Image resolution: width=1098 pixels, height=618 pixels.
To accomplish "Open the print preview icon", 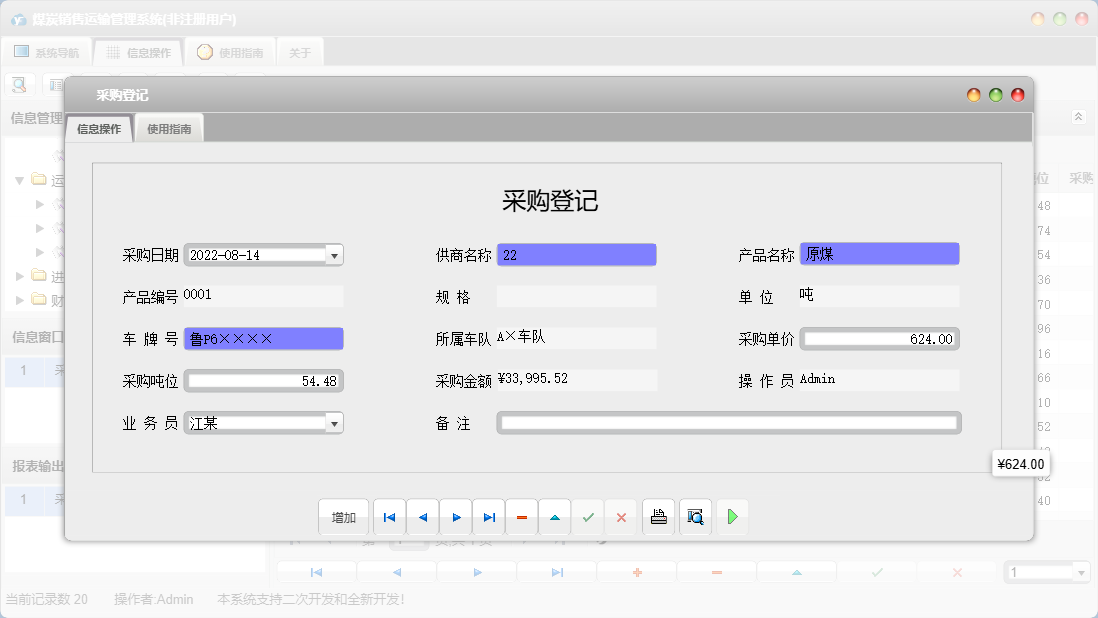I will click(695, 517).
